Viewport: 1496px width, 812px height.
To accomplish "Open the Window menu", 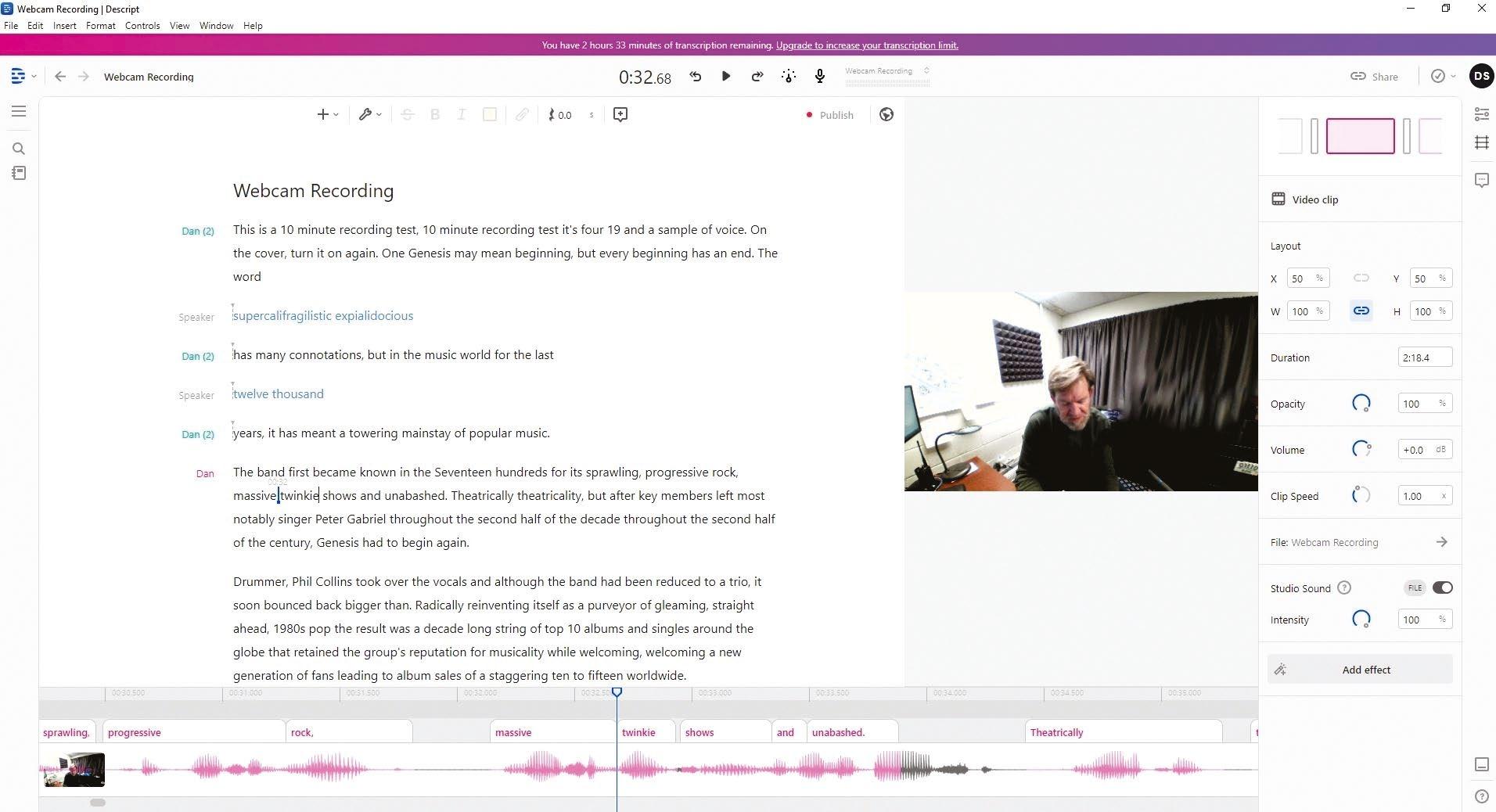I will [x=216, y=25].
